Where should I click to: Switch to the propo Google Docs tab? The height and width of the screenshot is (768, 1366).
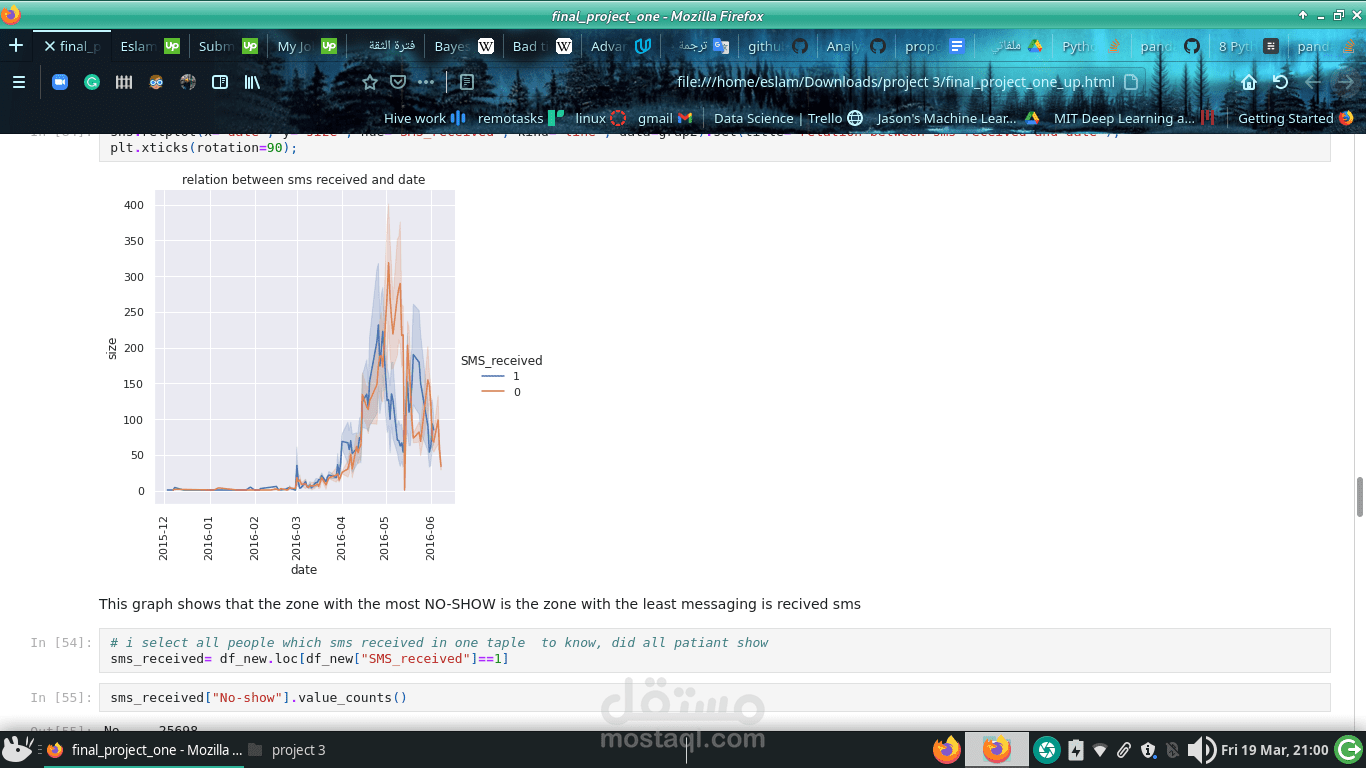(935, 46)
